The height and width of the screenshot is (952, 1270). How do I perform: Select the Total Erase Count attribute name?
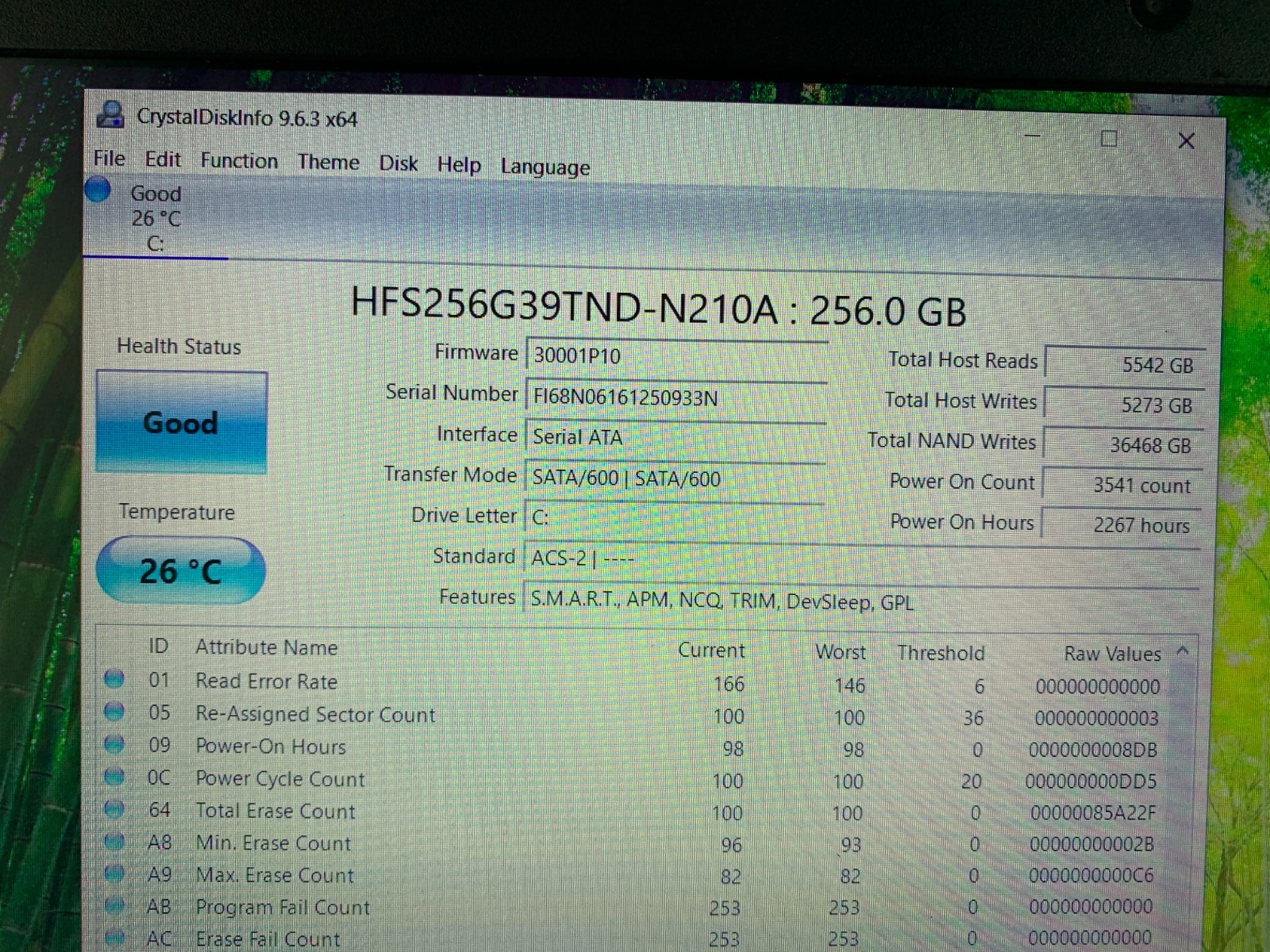coord(275,811)
